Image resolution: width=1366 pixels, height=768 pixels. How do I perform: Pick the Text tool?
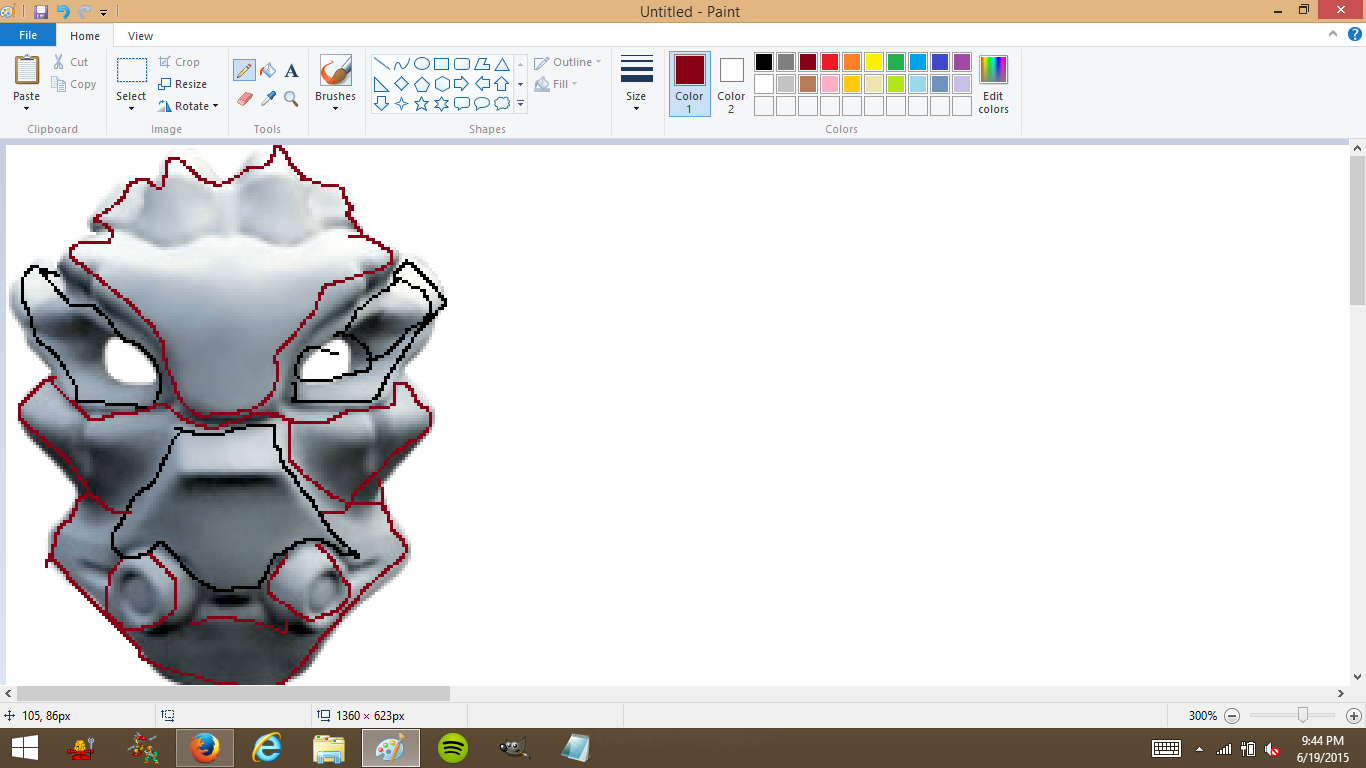coord(291,70)
